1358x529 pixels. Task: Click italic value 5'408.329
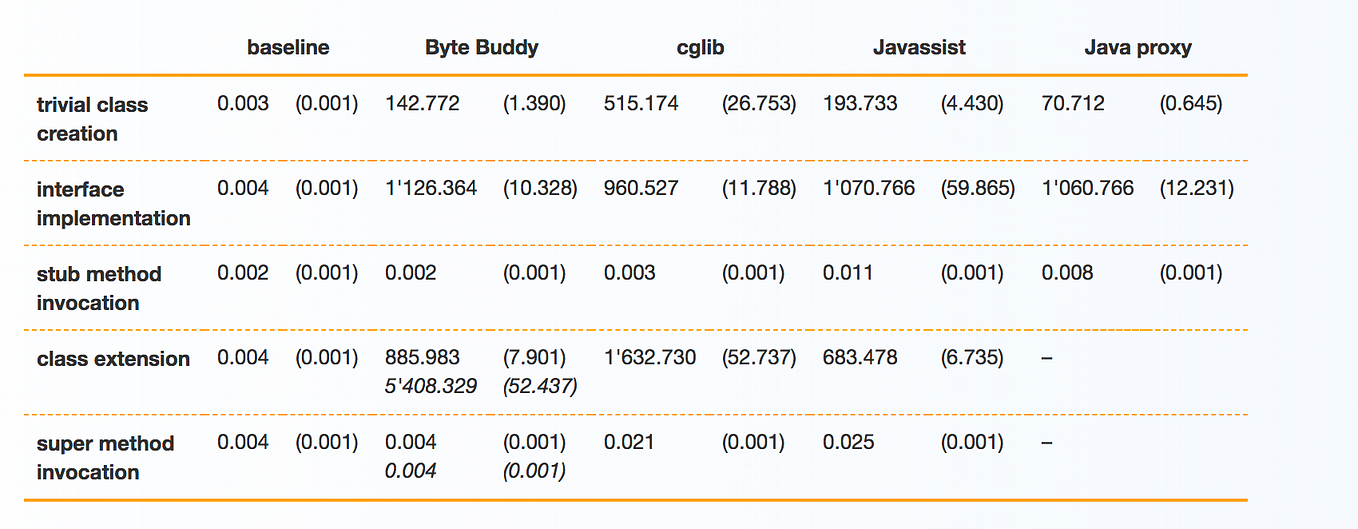click(x=431, y=386)
